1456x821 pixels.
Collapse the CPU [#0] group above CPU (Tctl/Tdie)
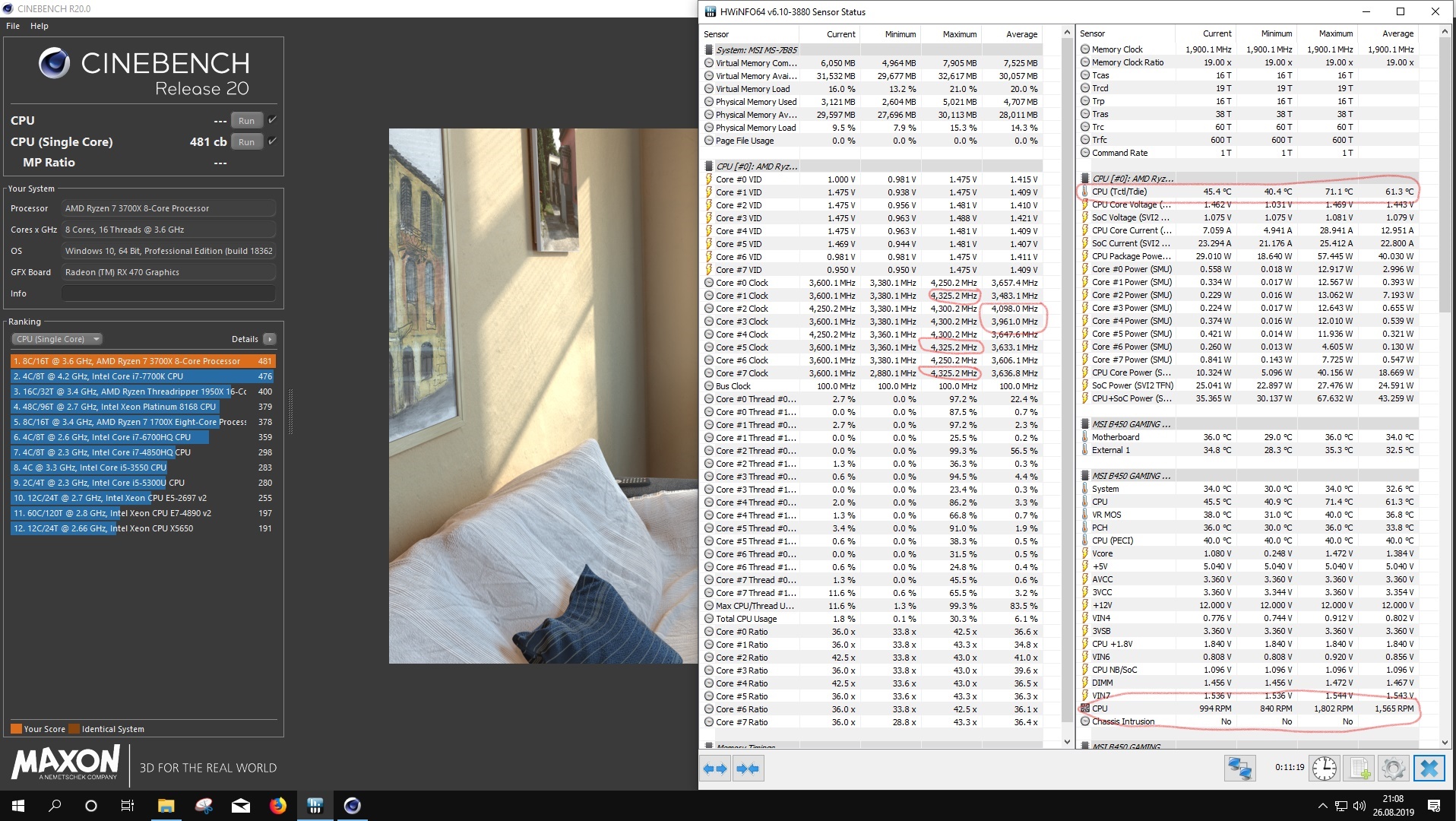tap(1085, 179)
